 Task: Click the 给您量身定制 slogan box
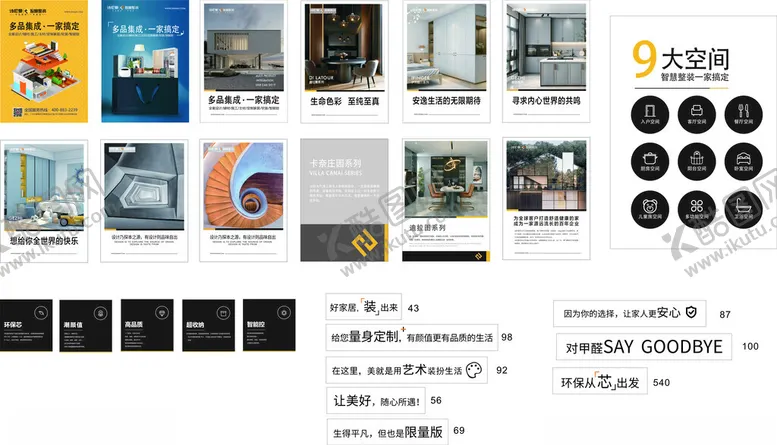pyautogui.click(x=412, y=337)
